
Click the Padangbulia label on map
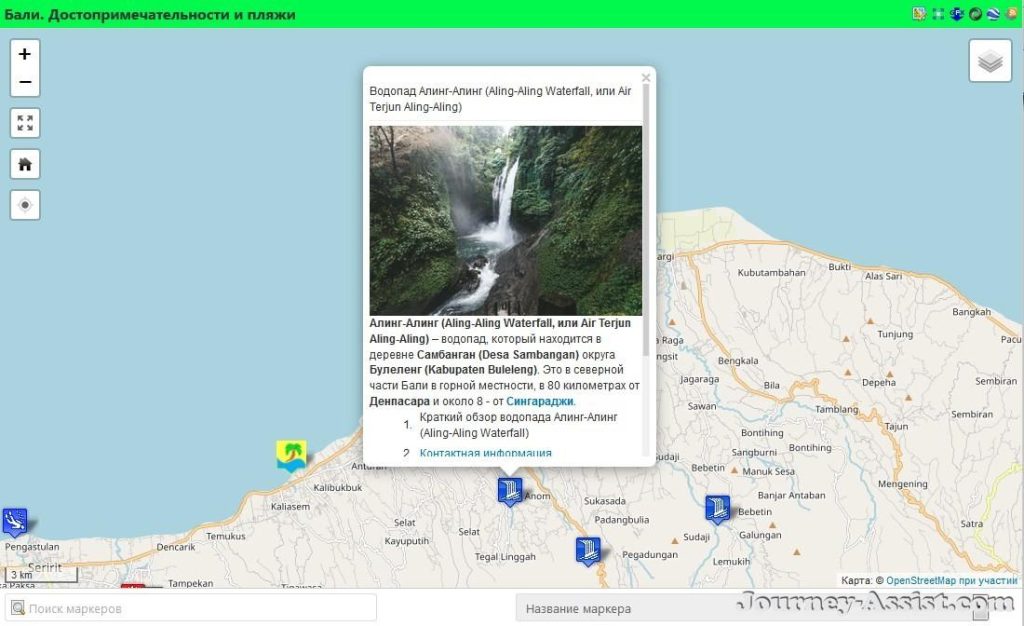622,520
